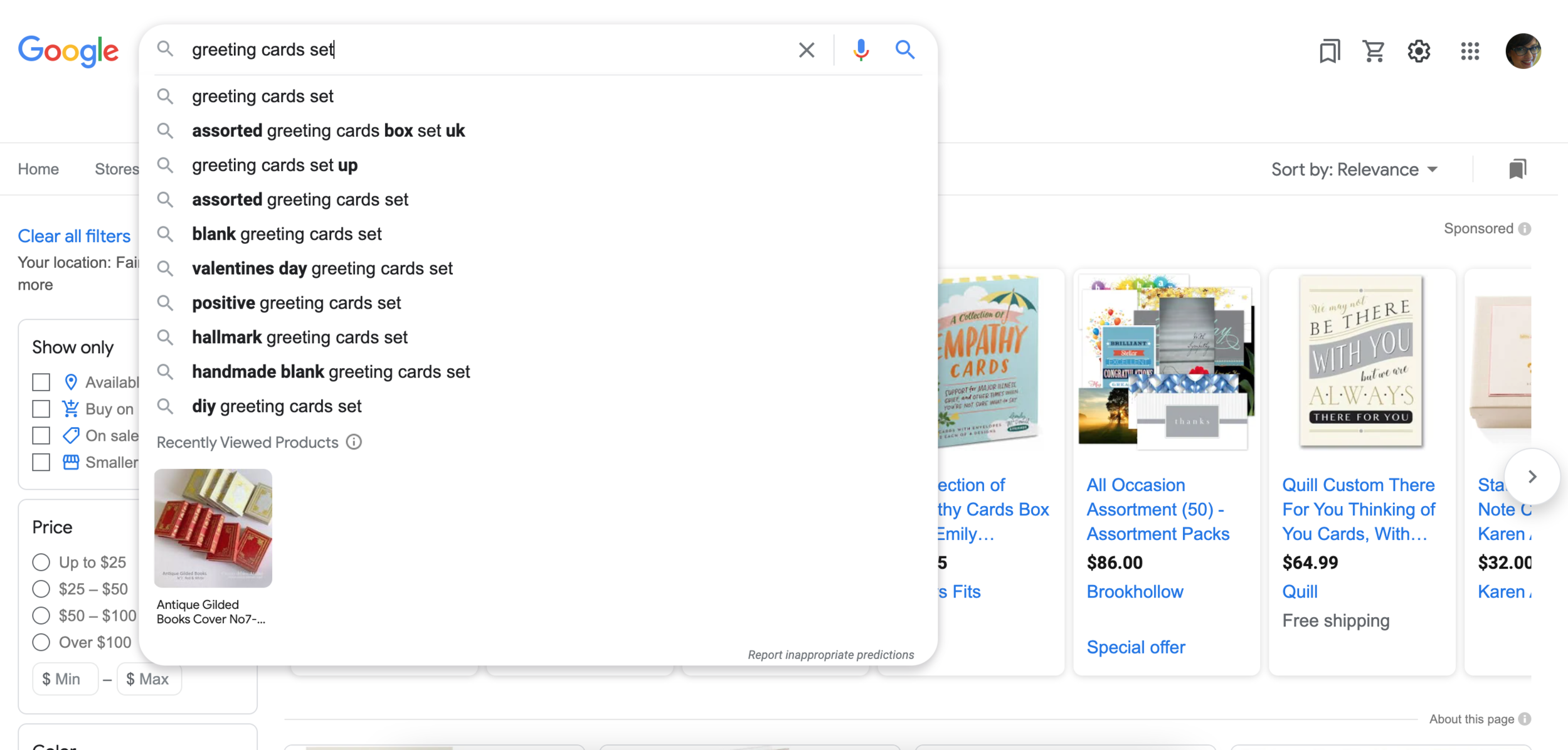1568x750 pixels.
Task: Start voice search with the microphone icon
Action: [x=861, y=50]
